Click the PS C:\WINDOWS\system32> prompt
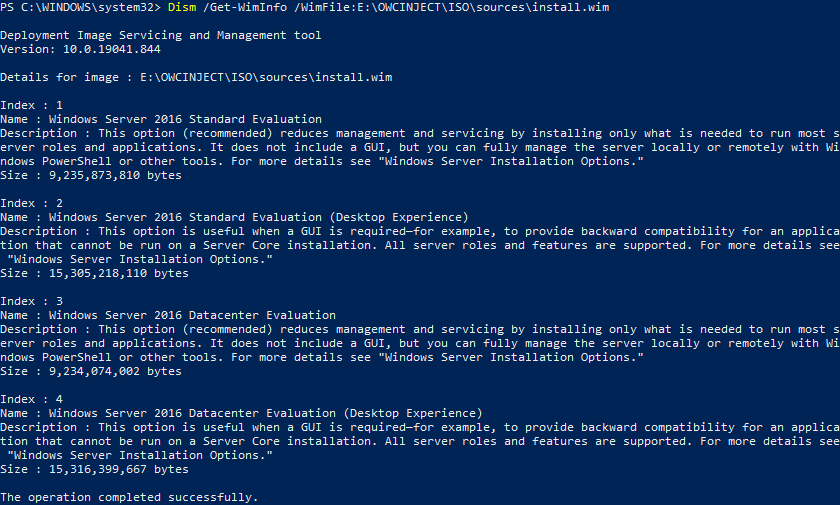The image size is (840, 505). pyautogui.click(x=80, y=7)
